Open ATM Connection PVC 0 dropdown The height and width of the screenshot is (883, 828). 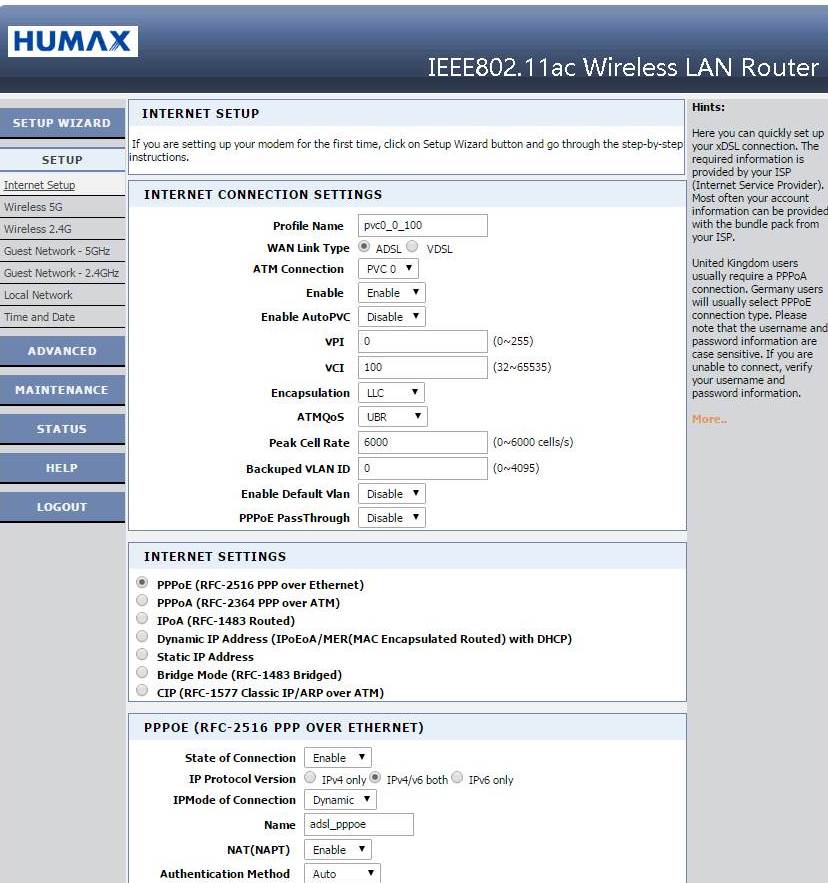[388, 269]
